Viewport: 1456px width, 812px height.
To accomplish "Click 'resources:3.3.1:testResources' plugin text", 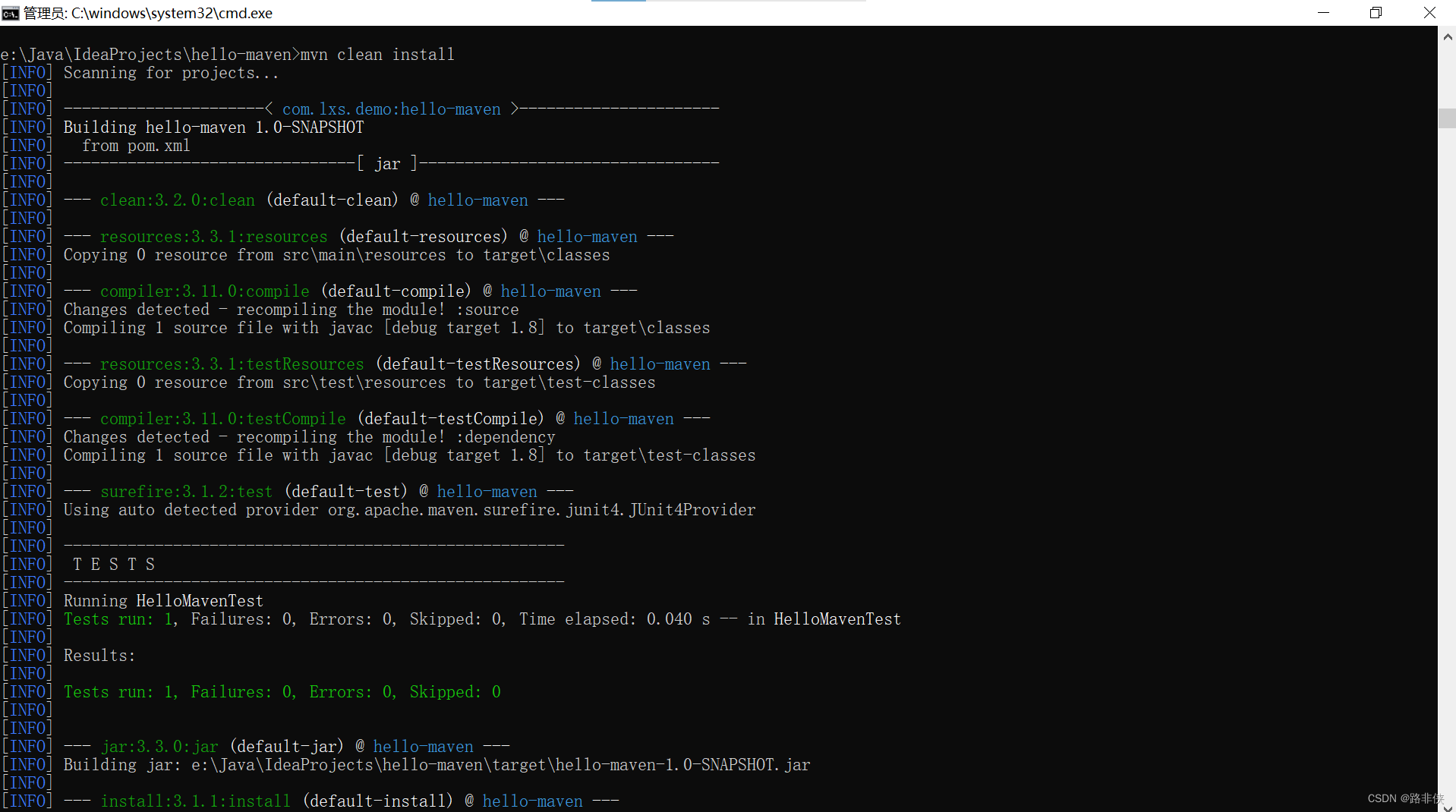I will tap(232, 364).
